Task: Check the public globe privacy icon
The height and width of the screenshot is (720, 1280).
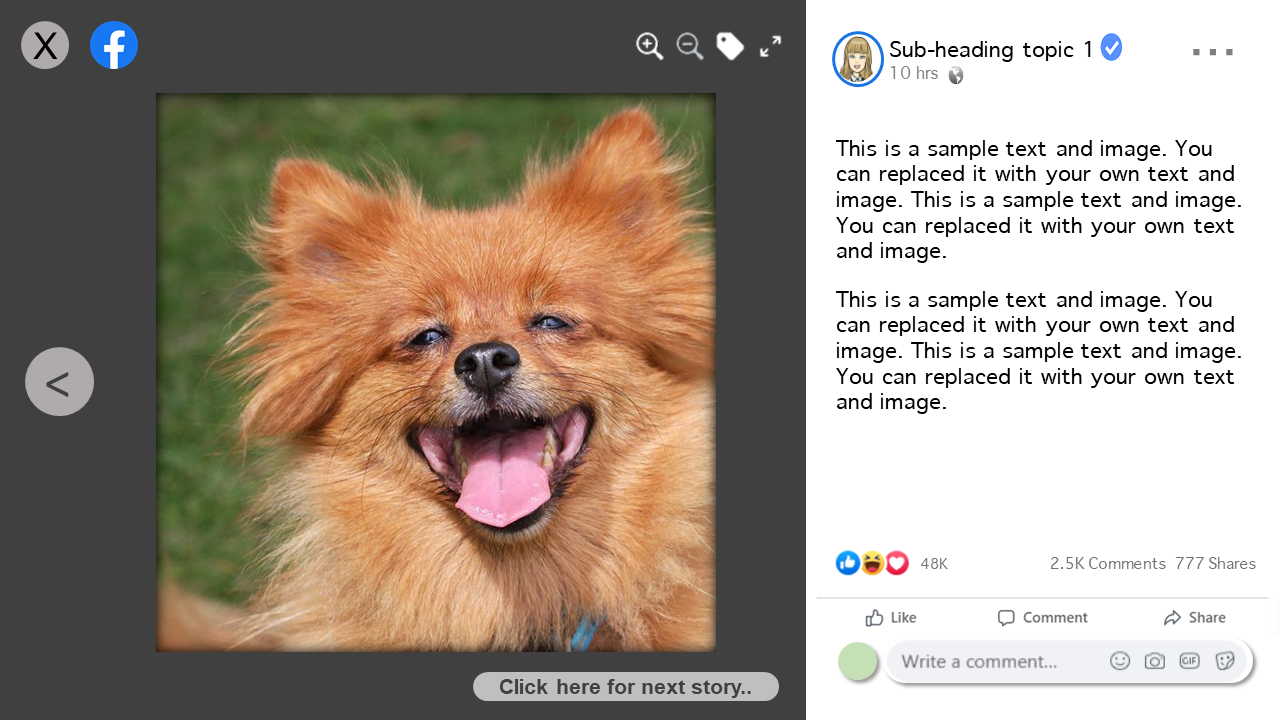Action: coord(956,75)
